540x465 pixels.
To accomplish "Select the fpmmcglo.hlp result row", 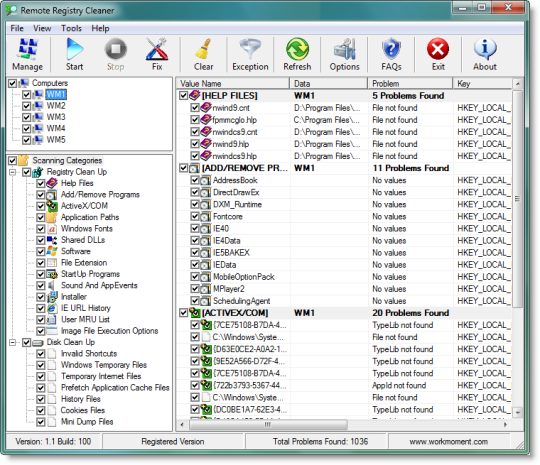I will click(x=344, y=120).
